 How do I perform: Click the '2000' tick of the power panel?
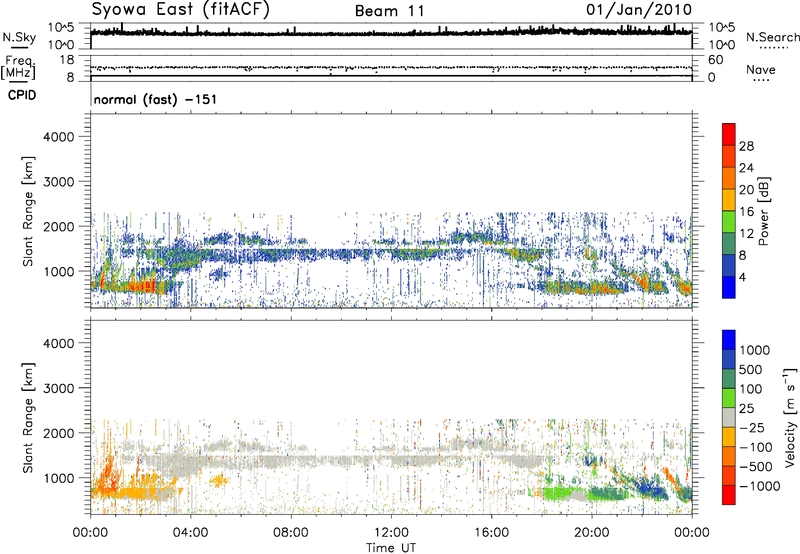coord(59,227)
